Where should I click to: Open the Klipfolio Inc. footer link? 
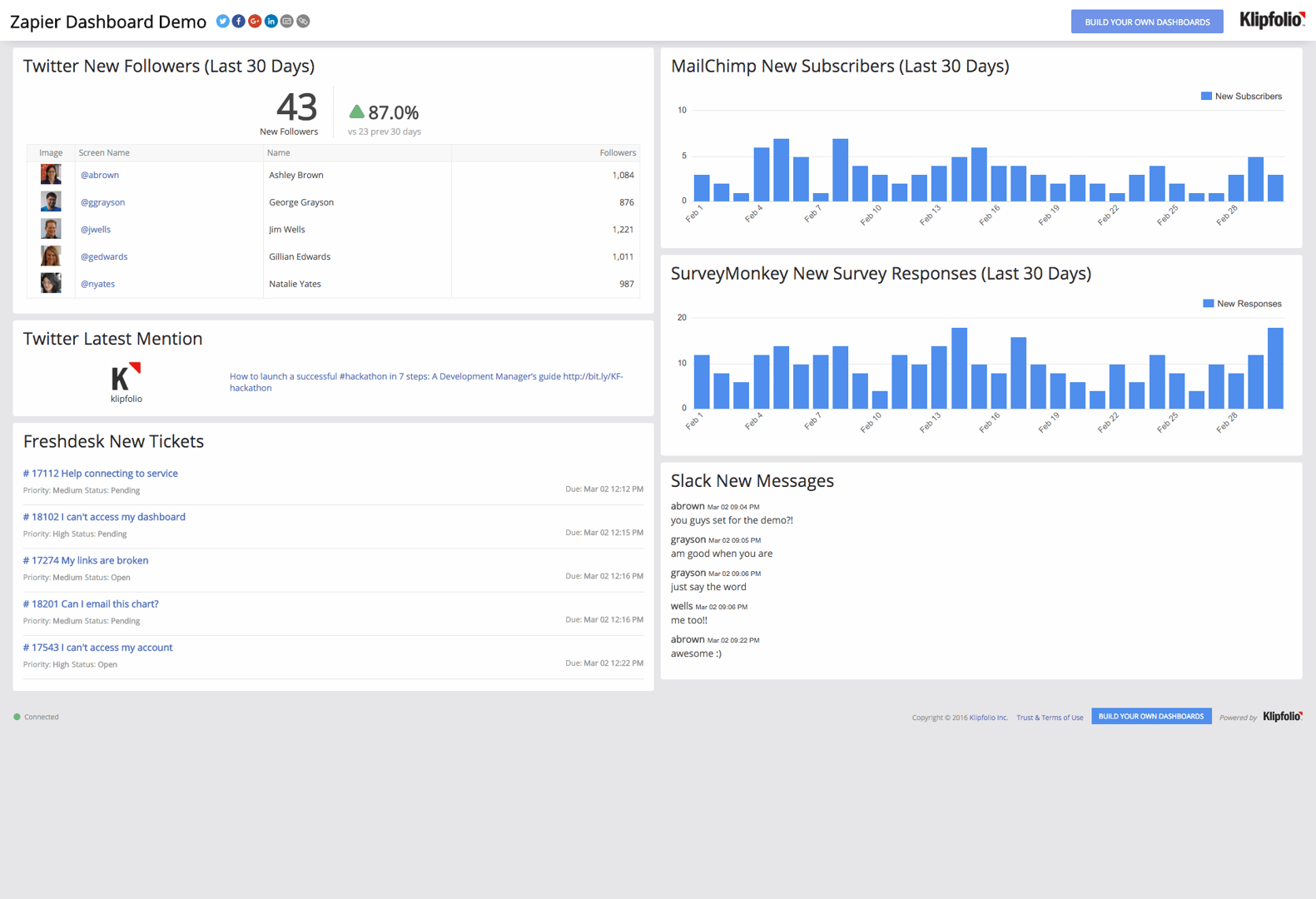(x=988, y=718)
